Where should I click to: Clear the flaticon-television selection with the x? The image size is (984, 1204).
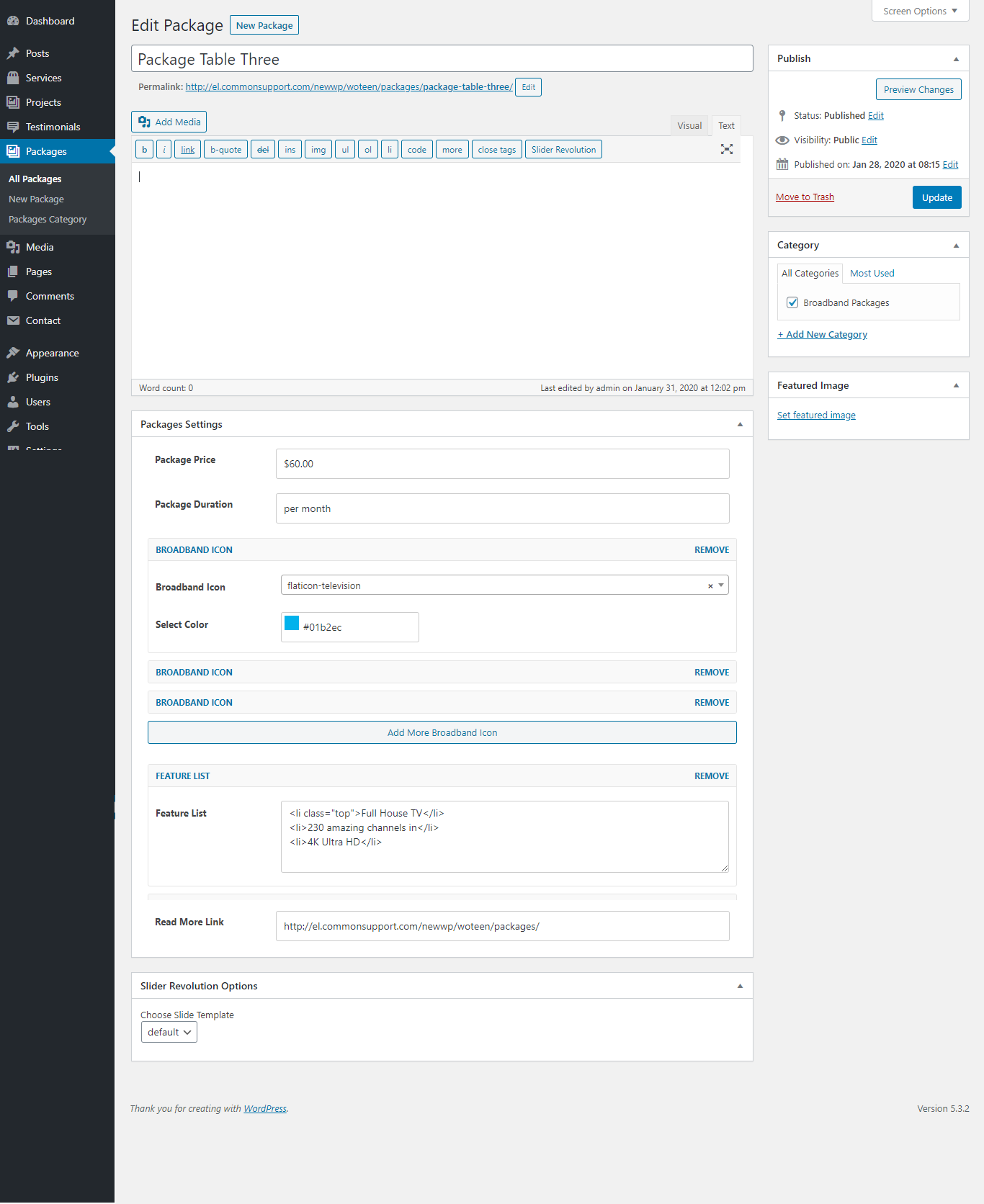(710, 586)
